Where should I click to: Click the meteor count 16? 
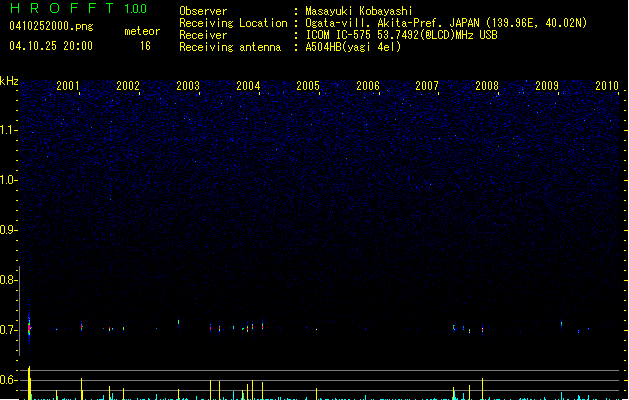pyautogui.click(x=145, y=46)
